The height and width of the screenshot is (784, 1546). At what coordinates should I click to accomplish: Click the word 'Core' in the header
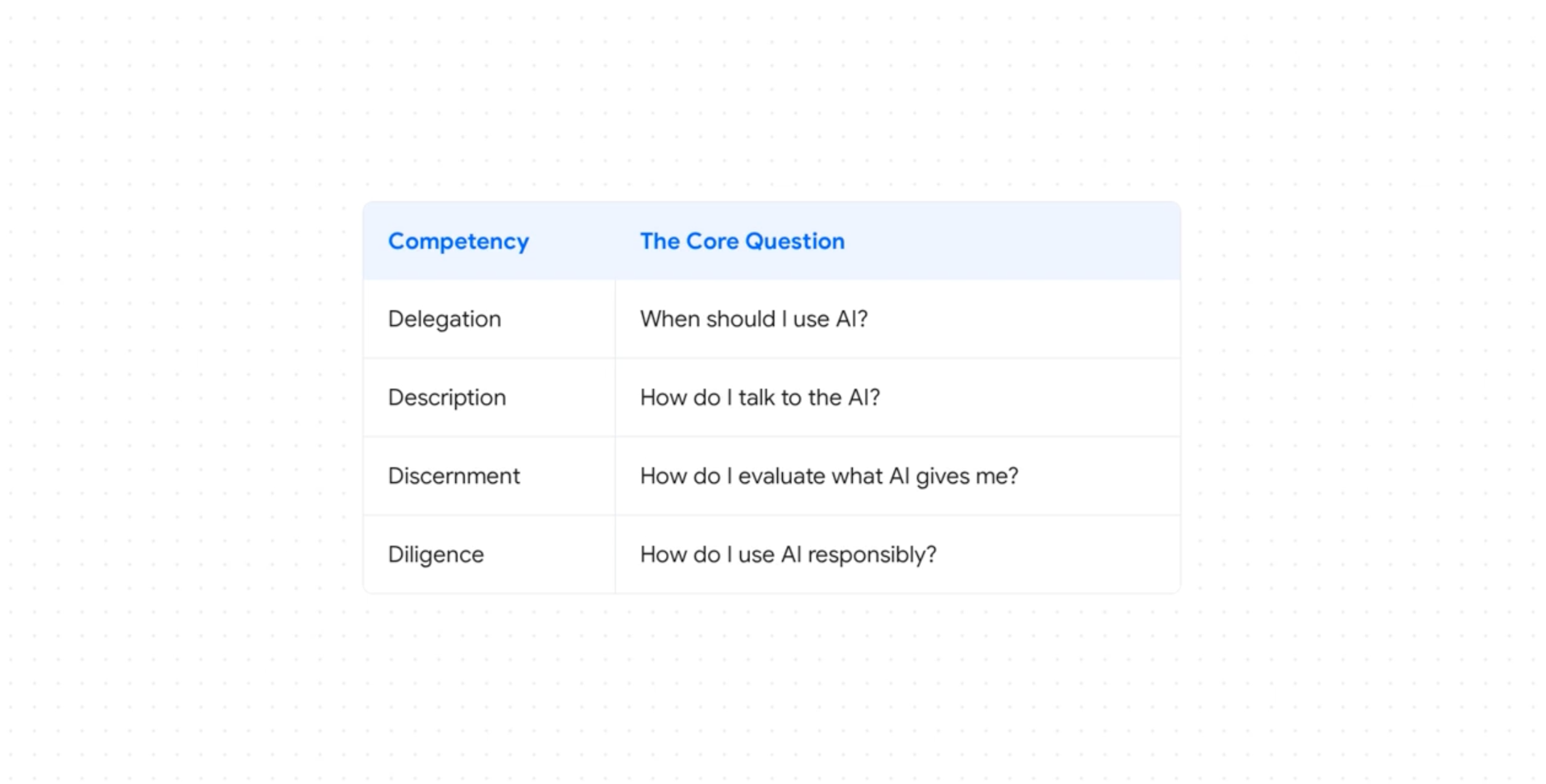coord(713,241)
